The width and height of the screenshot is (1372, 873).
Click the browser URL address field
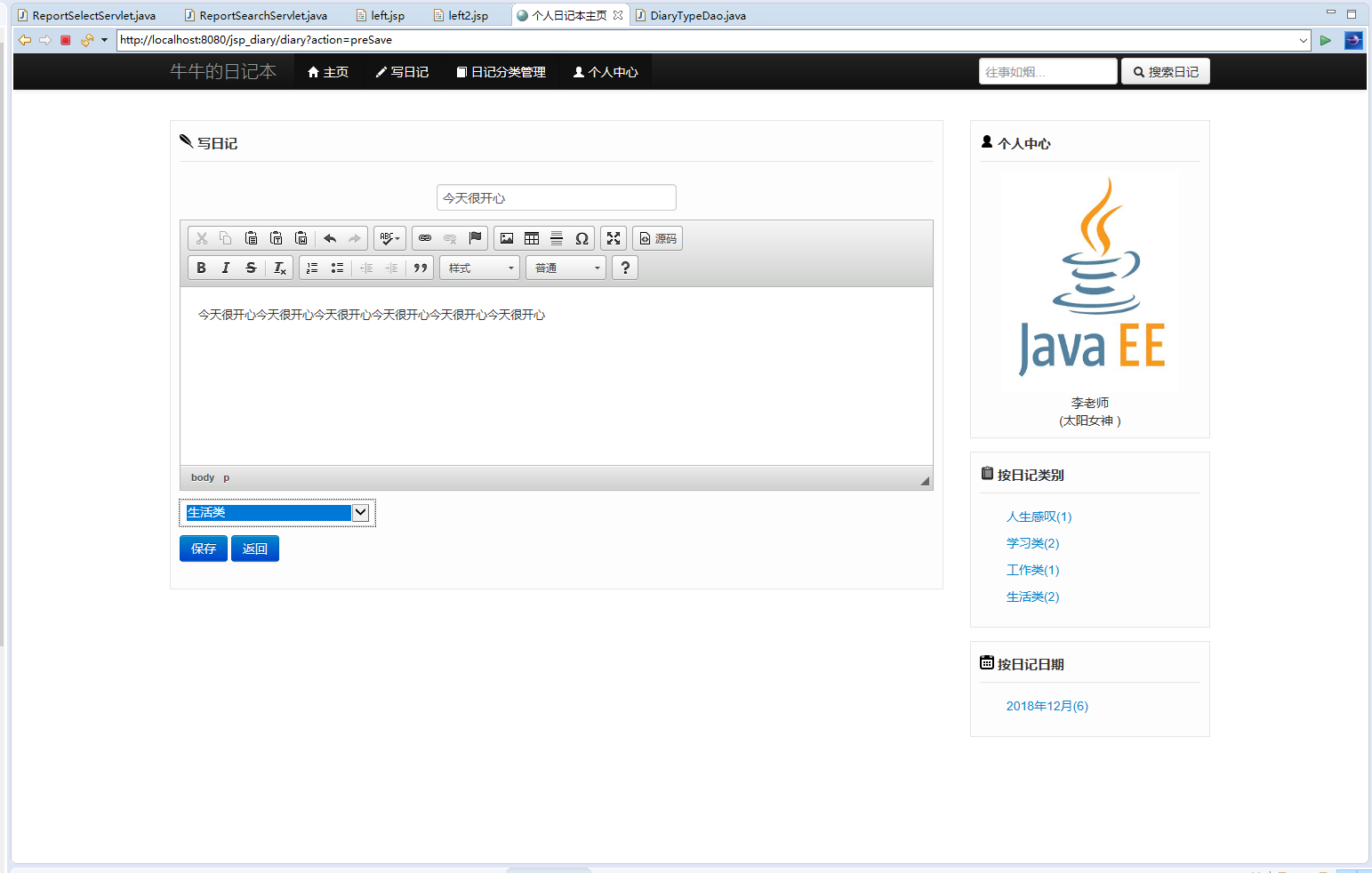tap(708, 40)
